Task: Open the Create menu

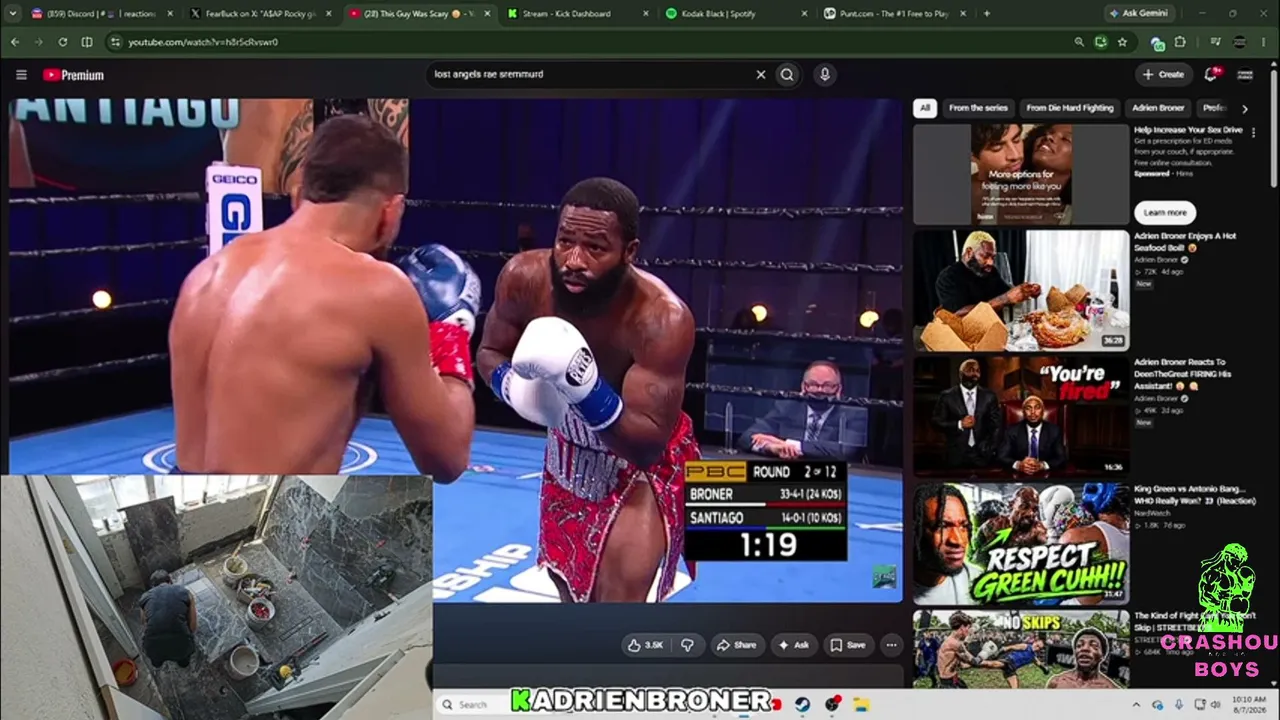Action: tap(1164, 74)
